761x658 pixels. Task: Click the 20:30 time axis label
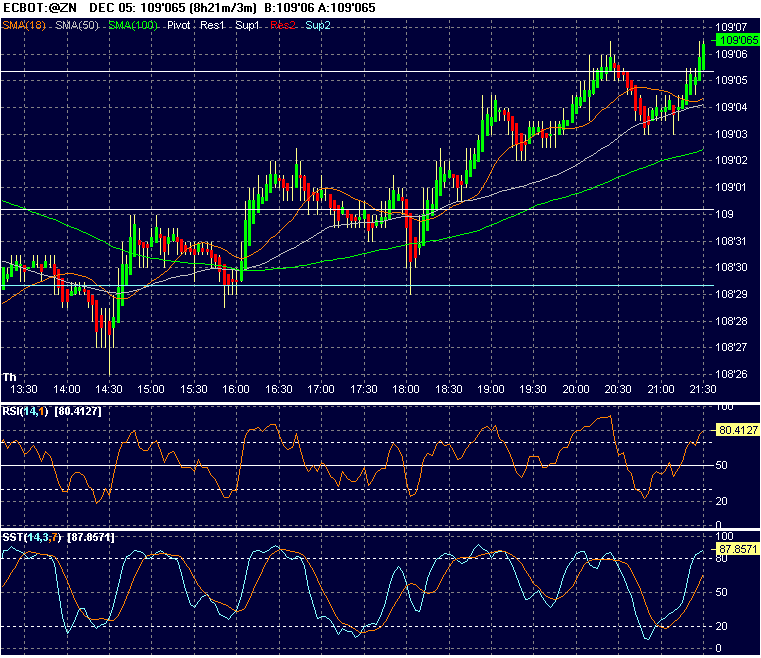(618, 390)
